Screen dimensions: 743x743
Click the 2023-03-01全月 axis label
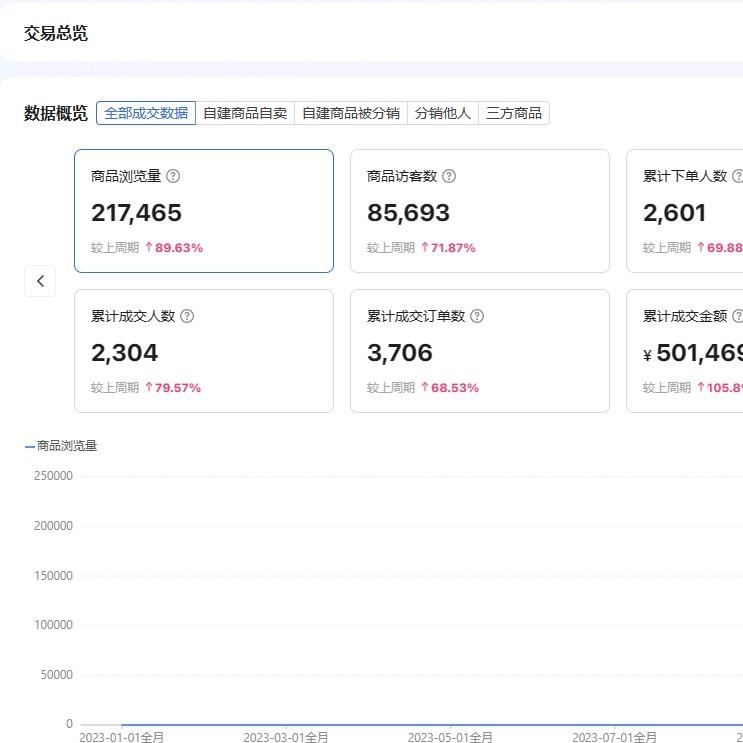coord(286,737)
